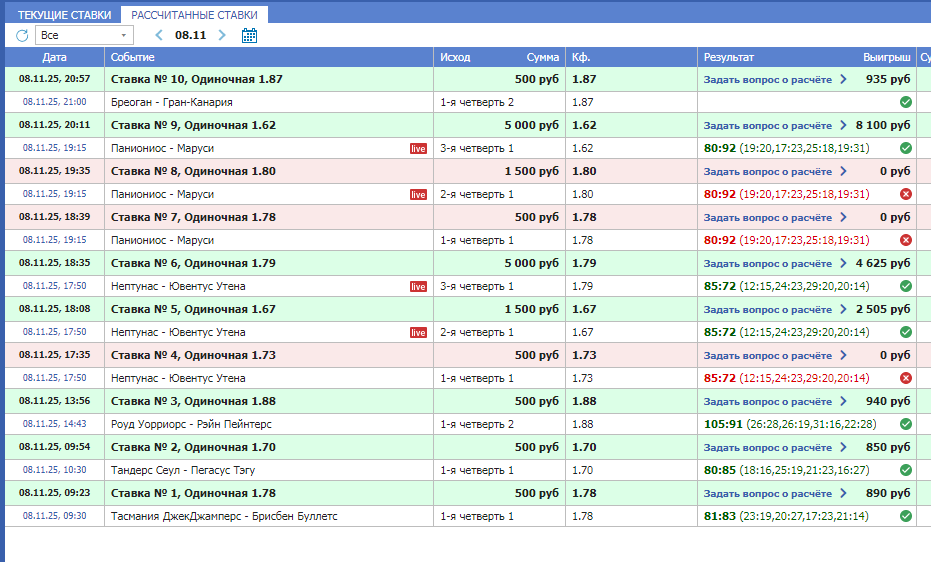The image size is (931, 562).
Task: Click the refresh icon in the toolbar
Action: 22,35
